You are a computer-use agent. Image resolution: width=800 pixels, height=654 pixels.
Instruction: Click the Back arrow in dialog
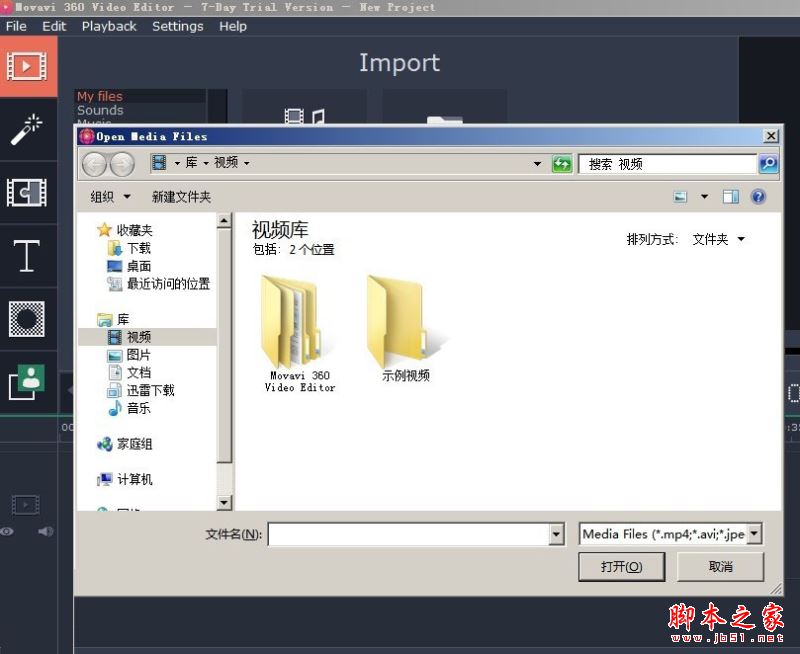94,164
